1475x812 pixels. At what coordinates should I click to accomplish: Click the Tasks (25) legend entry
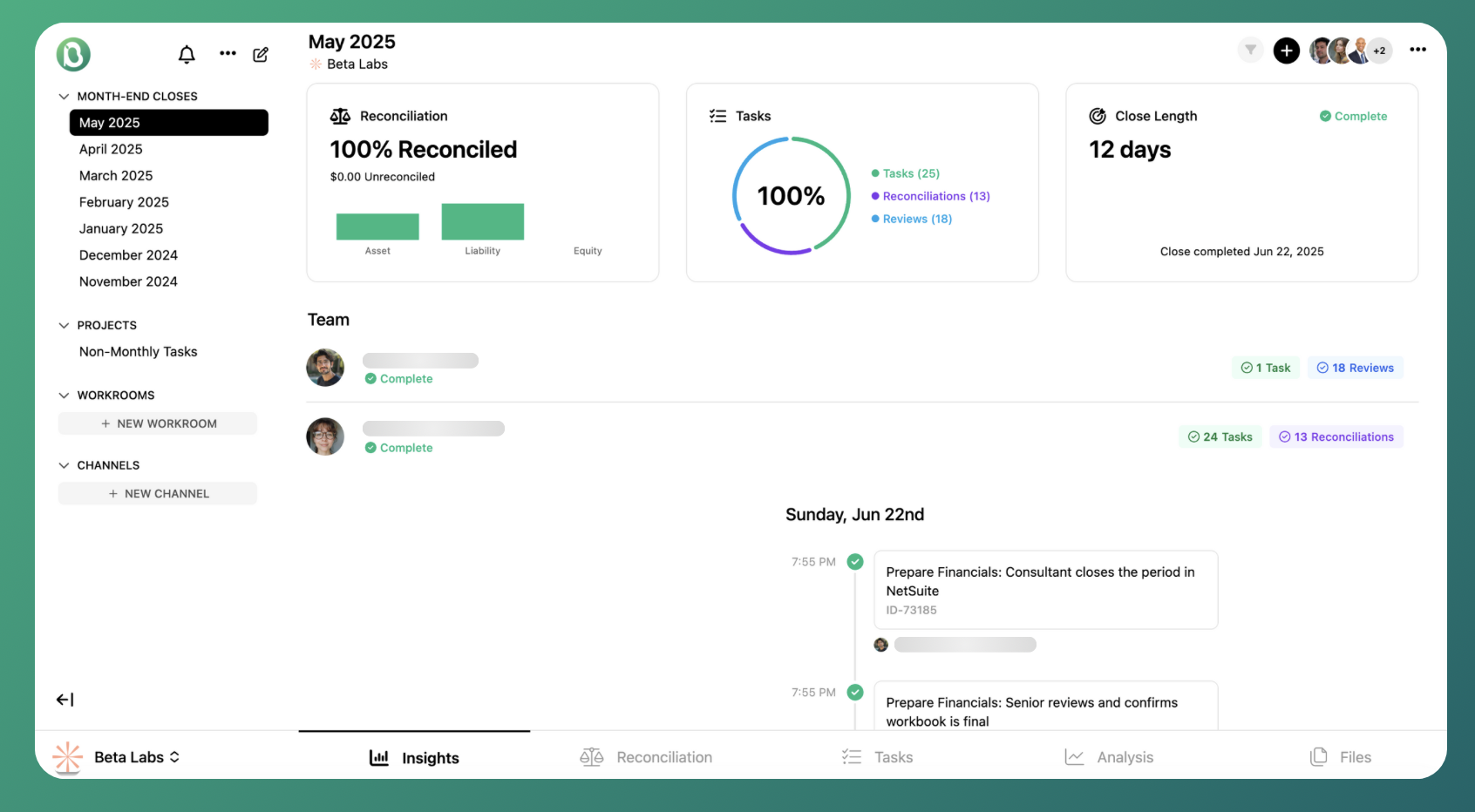coord(906,173)
